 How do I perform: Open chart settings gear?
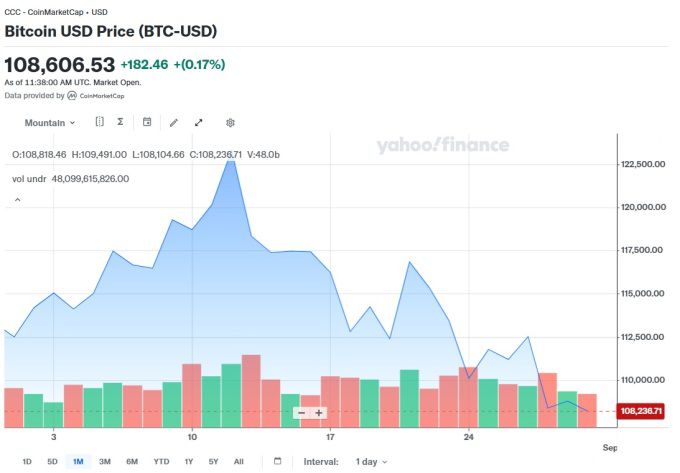click(x=230, y=122)
